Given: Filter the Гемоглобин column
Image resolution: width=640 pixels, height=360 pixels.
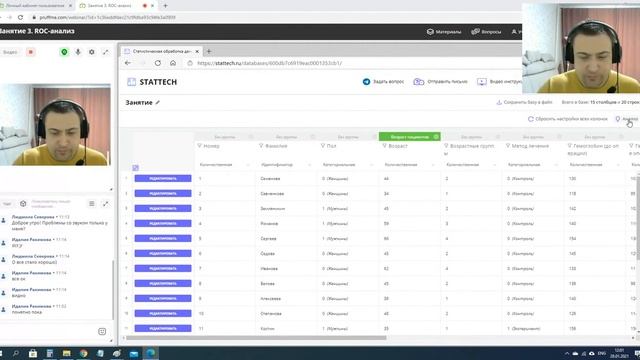Looking at the screenshot, I should 569,146.
